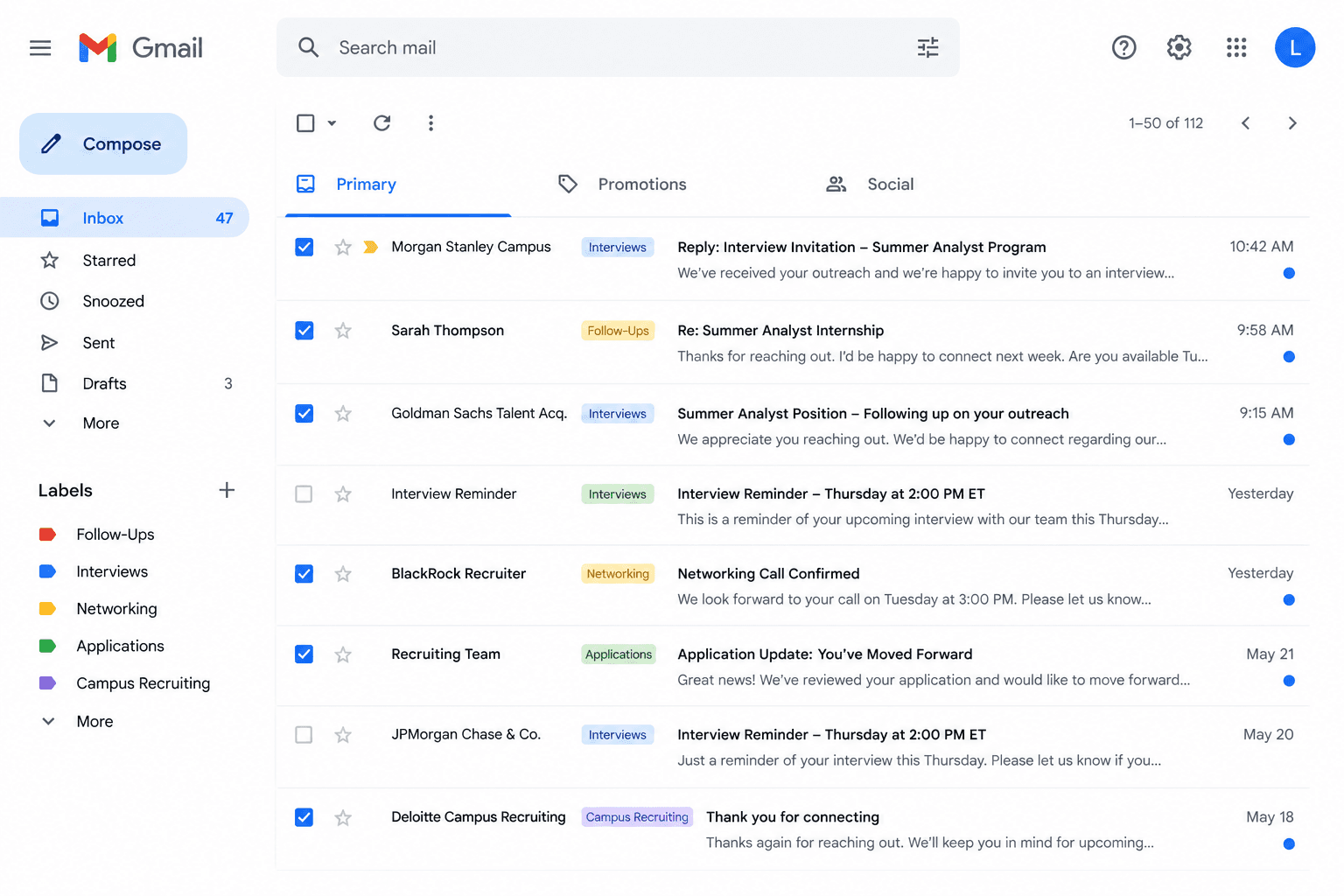Click the Compose button
Screen dimensions: 1344x896
pyautogui.click(x=103, y=143)
